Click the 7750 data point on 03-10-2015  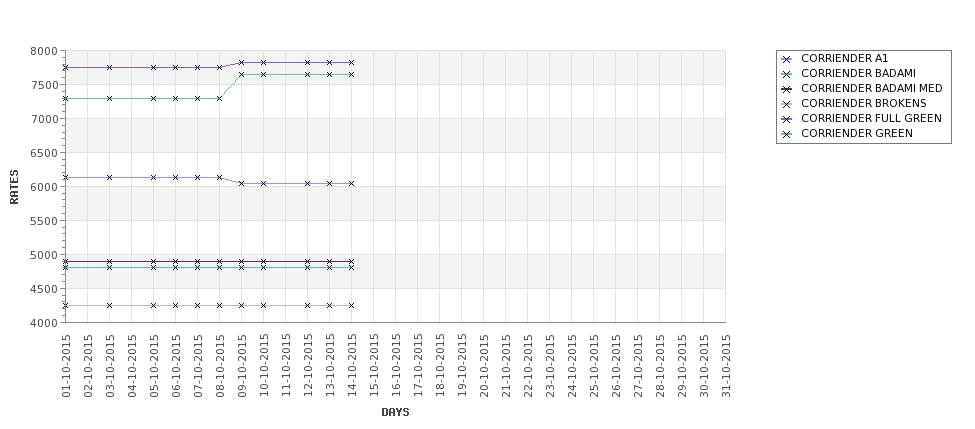[x=110, y=67]
